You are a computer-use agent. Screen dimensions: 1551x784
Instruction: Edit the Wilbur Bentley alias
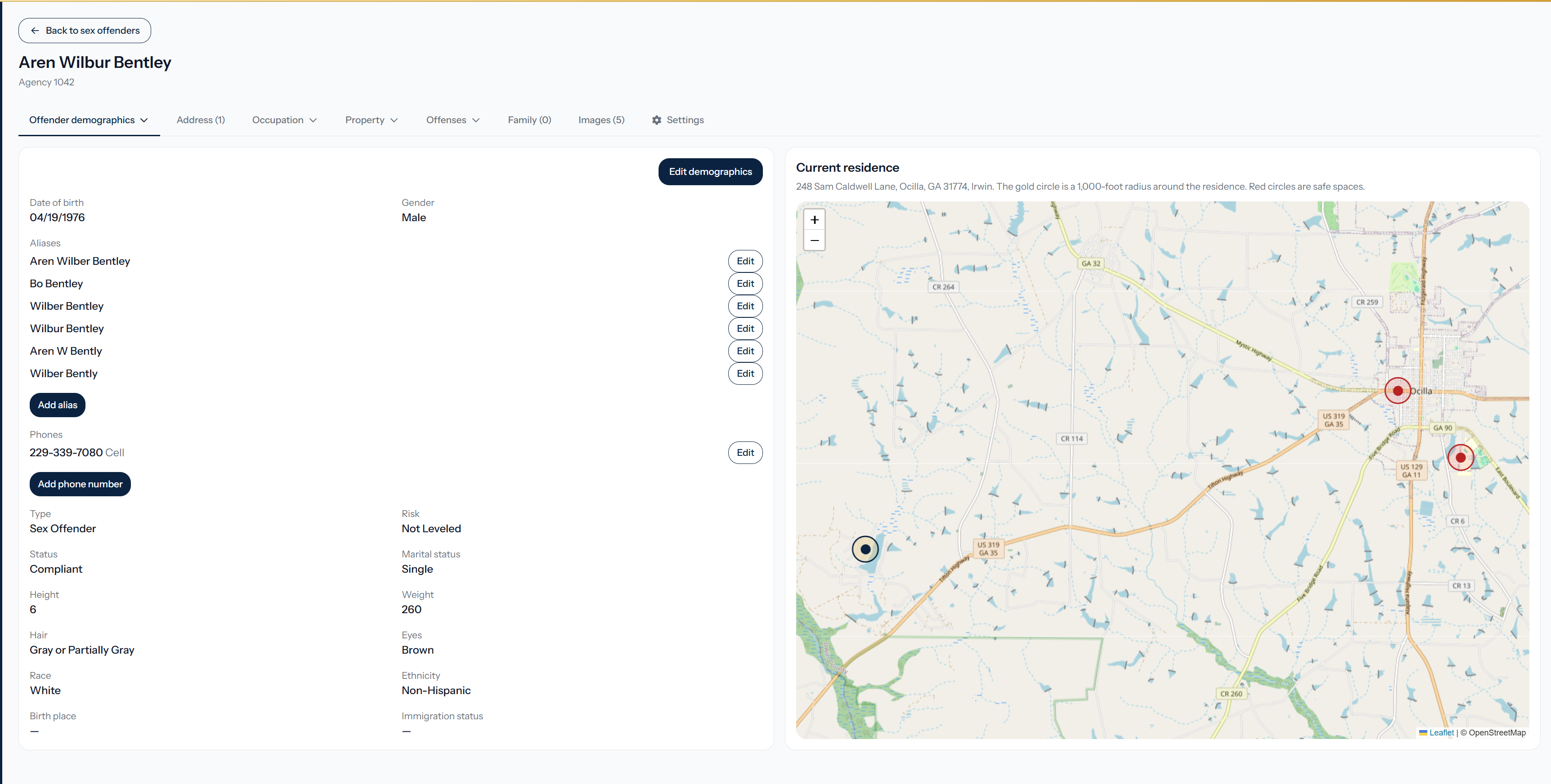[745, 329]
